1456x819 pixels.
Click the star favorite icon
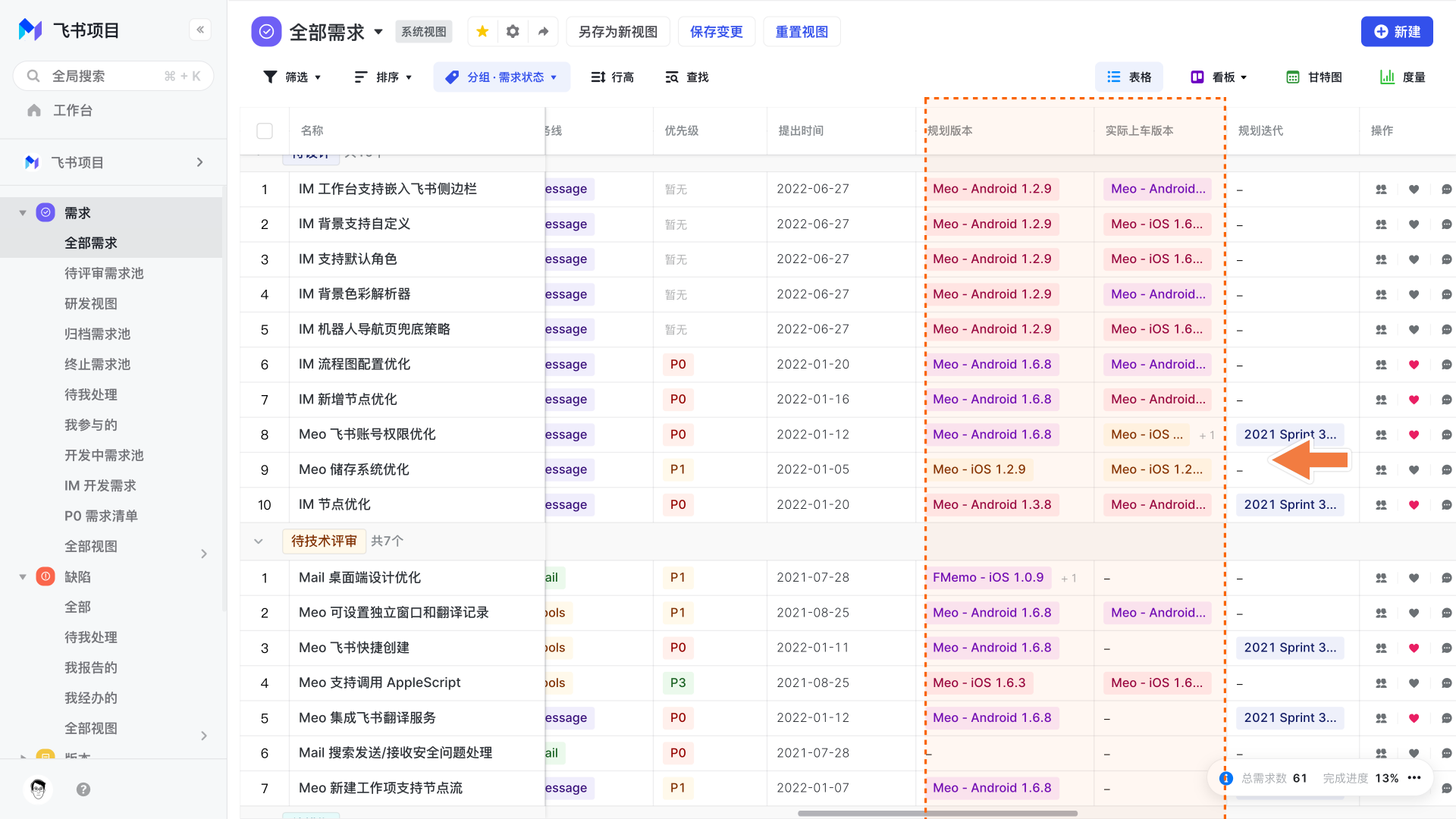(482, 31)
